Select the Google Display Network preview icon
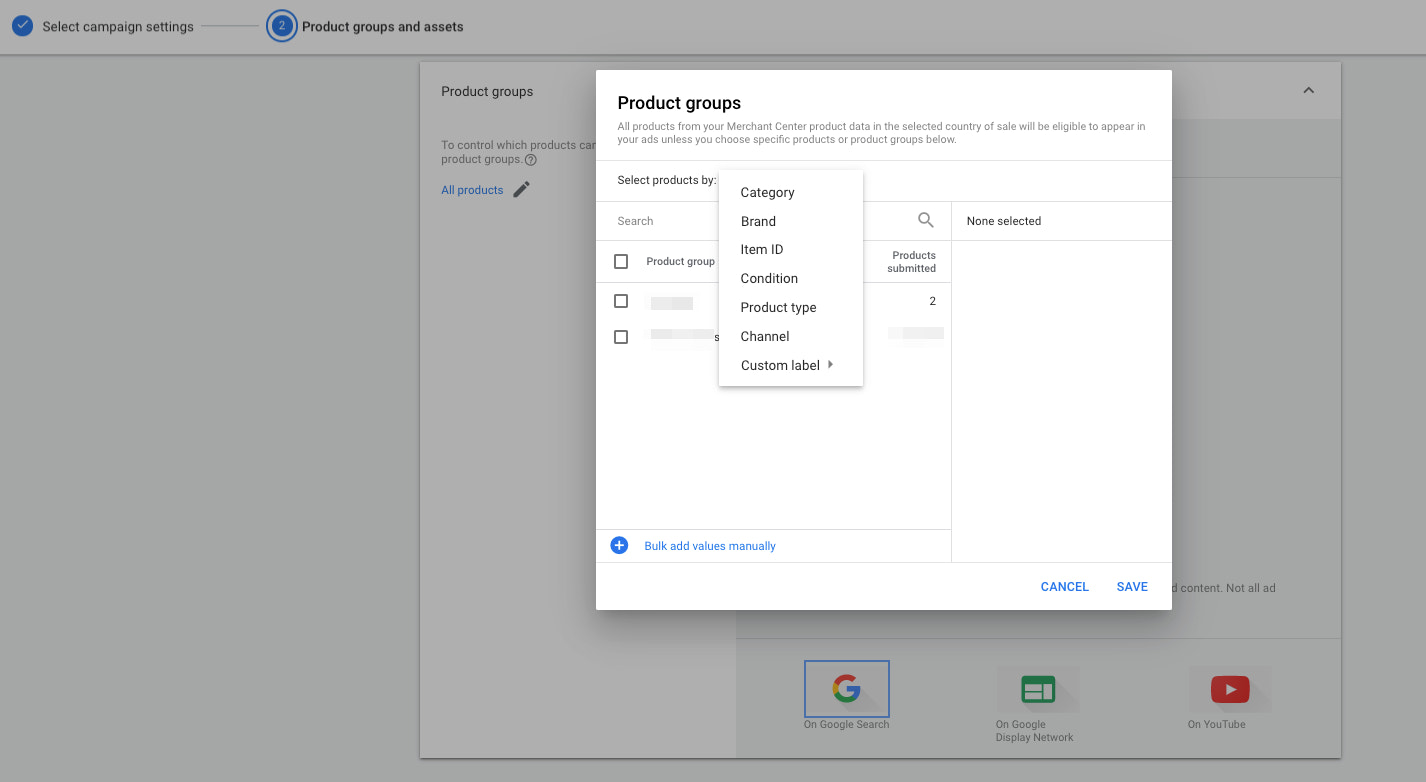1426x782 pixels. coord(1038,689)
